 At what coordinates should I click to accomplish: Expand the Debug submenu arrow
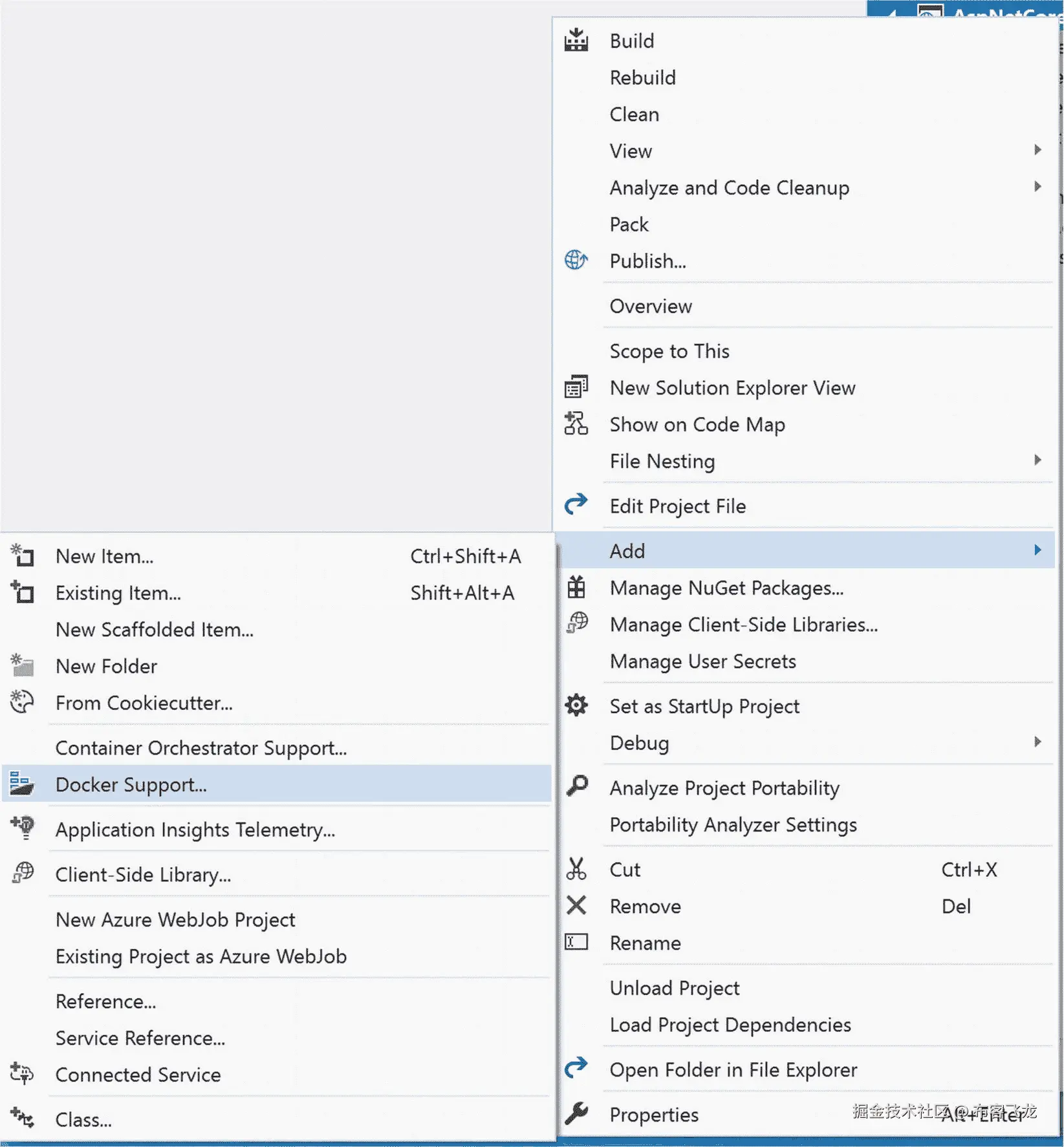[1037, 742]
